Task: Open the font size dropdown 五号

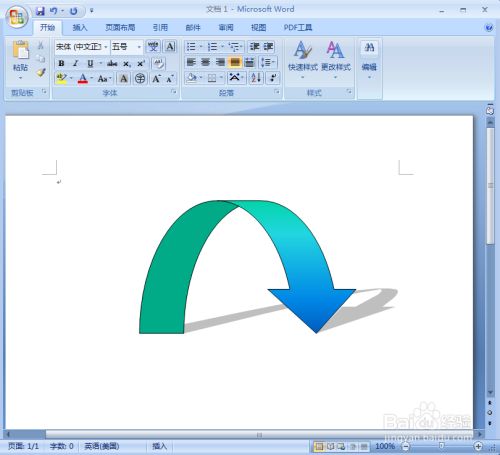Action: pos(139,47)
